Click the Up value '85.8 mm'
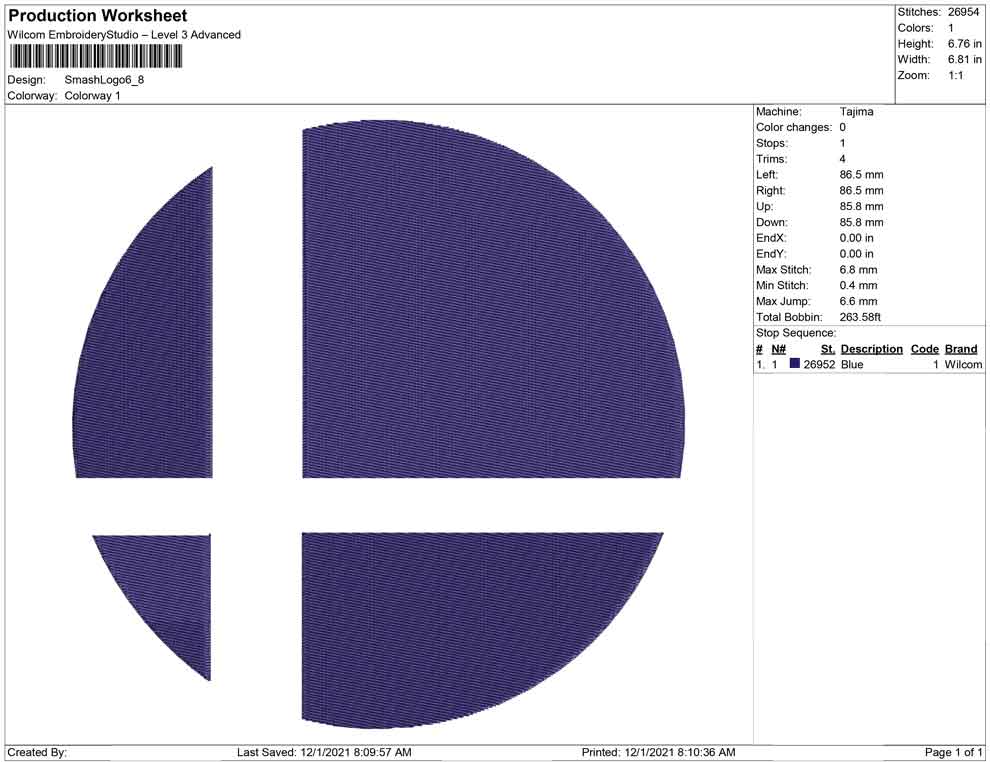This screenshot has width=990, height=762. coord(861,206)
